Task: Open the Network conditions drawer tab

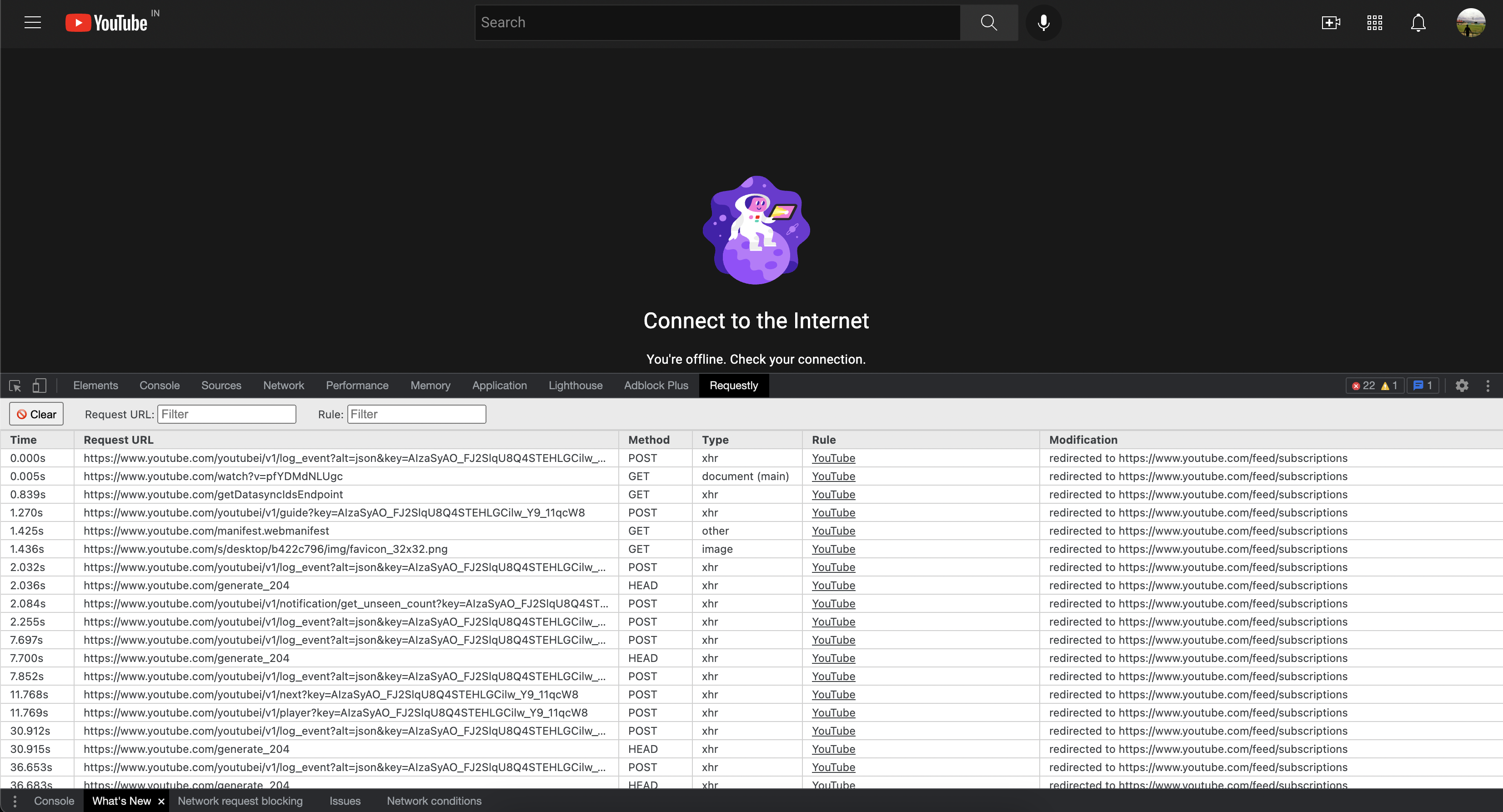Action: pos(434,801)
